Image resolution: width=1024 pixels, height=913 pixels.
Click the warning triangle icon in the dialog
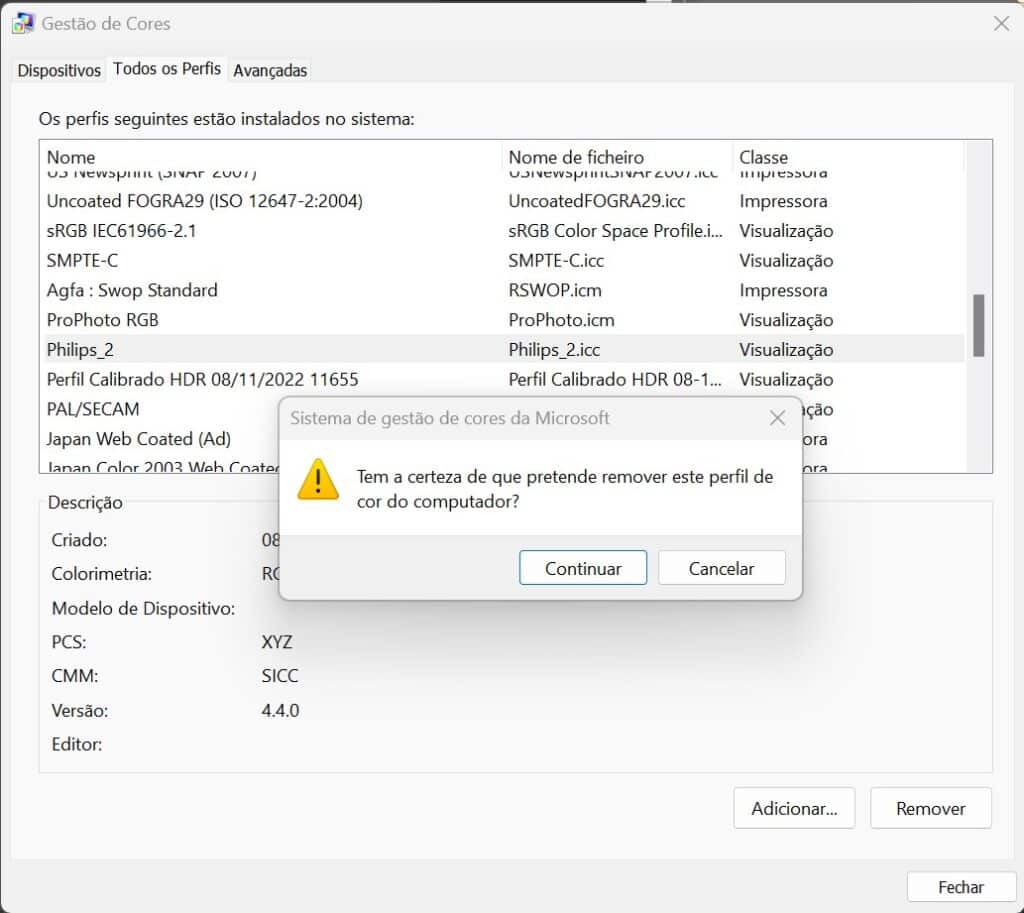(318, 480)
